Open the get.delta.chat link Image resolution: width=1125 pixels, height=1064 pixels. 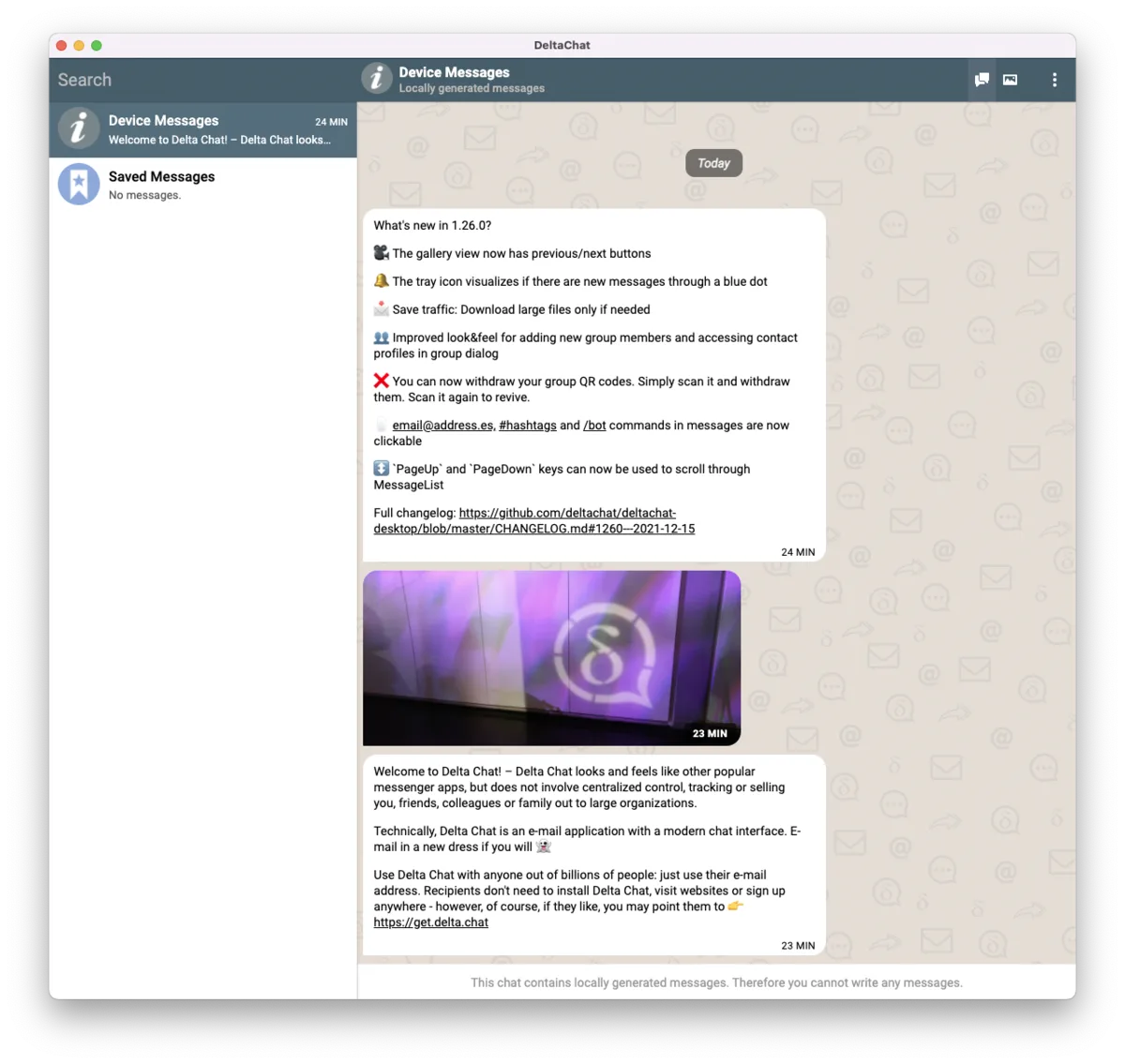tap(430, 922)
